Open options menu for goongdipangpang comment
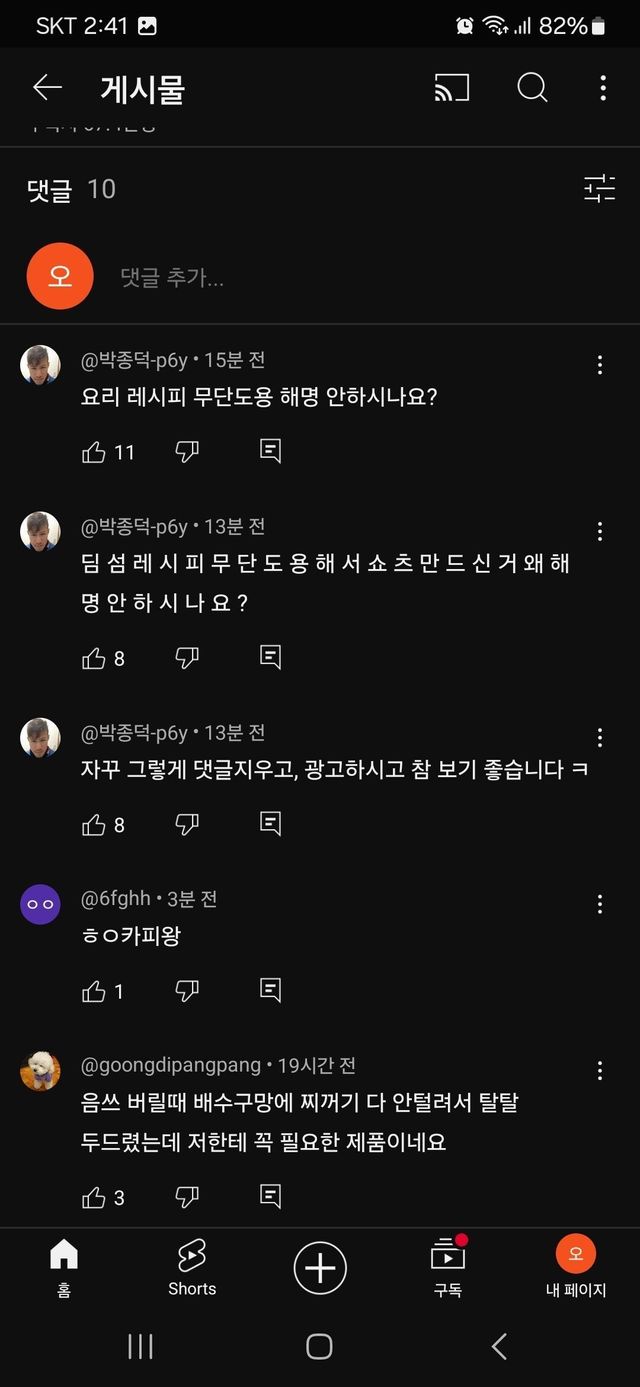Viewport: 640px width, 1387px height. click(x=600, y=1071)
